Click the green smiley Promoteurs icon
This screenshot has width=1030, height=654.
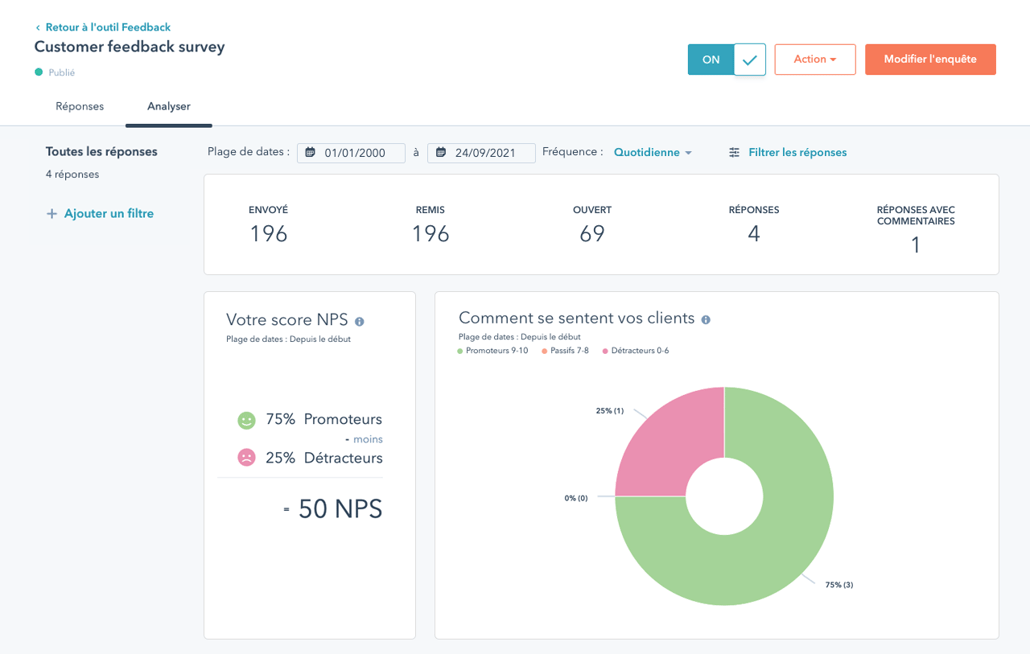click(x=246, y=420)
